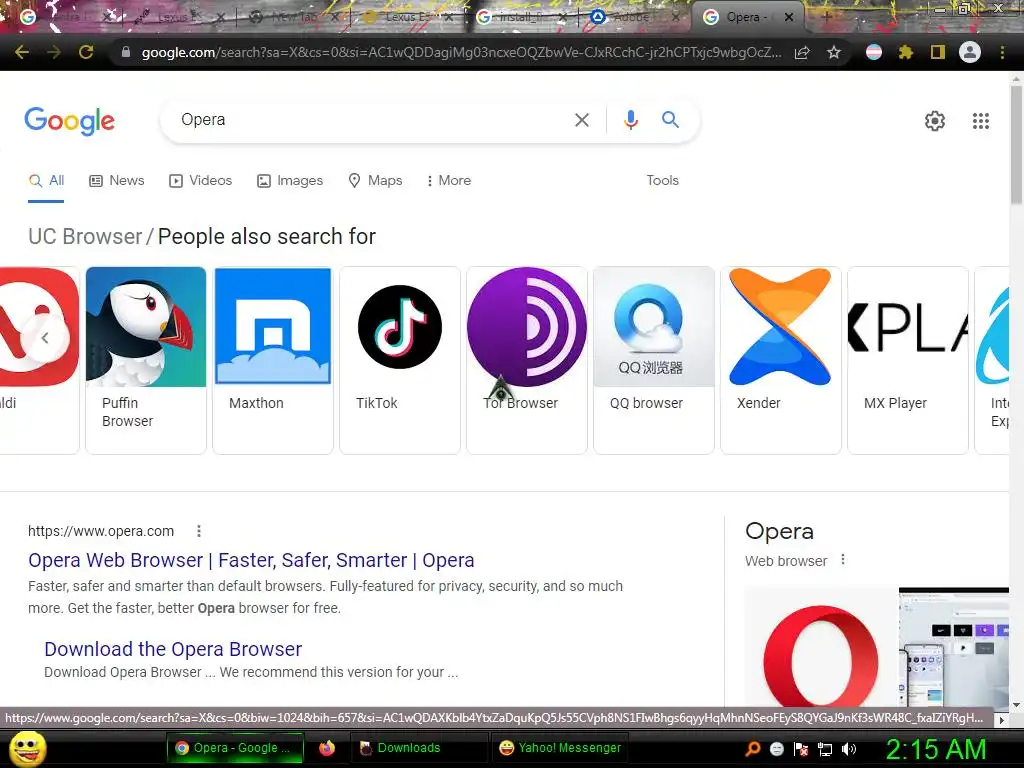Clear the search box with the X
The width and height of the screenshot is (1024, 768).
coord(581,120)
